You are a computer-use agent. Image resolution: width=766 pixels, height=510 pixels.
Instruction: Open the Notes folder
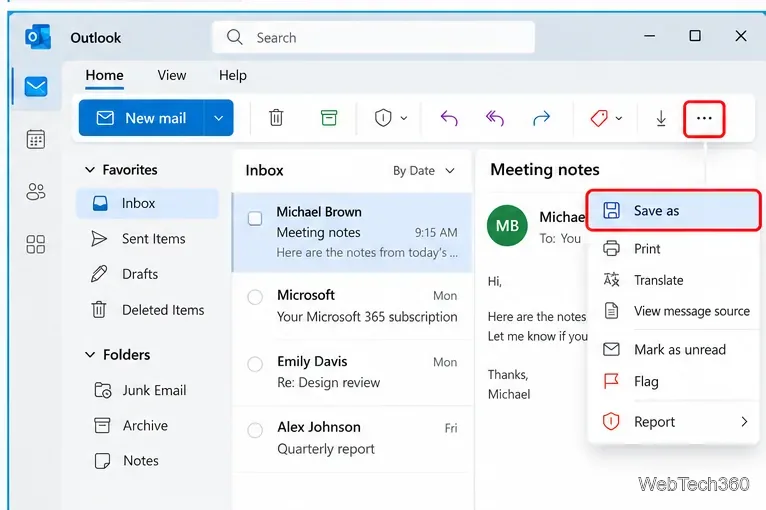[147, 460]
